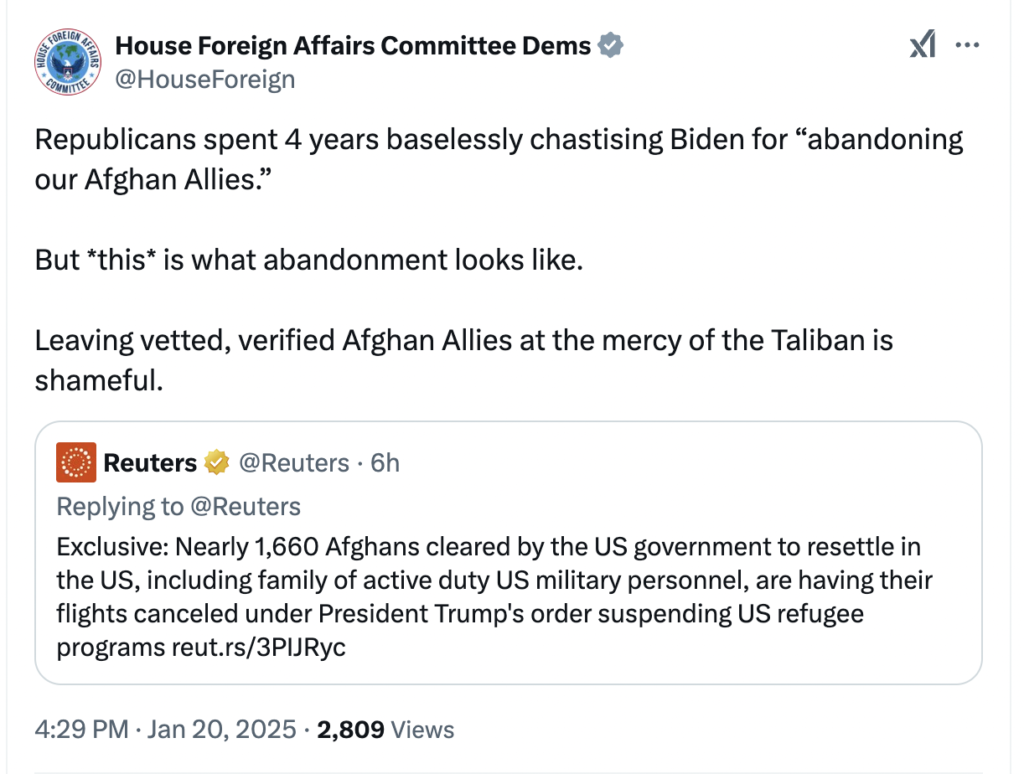Image resolution: width=1024 pixels, height=774 pixels.
Task: Open the 4:29 PM Jan 20, 2025 timestamp
Action: [165, 729]
